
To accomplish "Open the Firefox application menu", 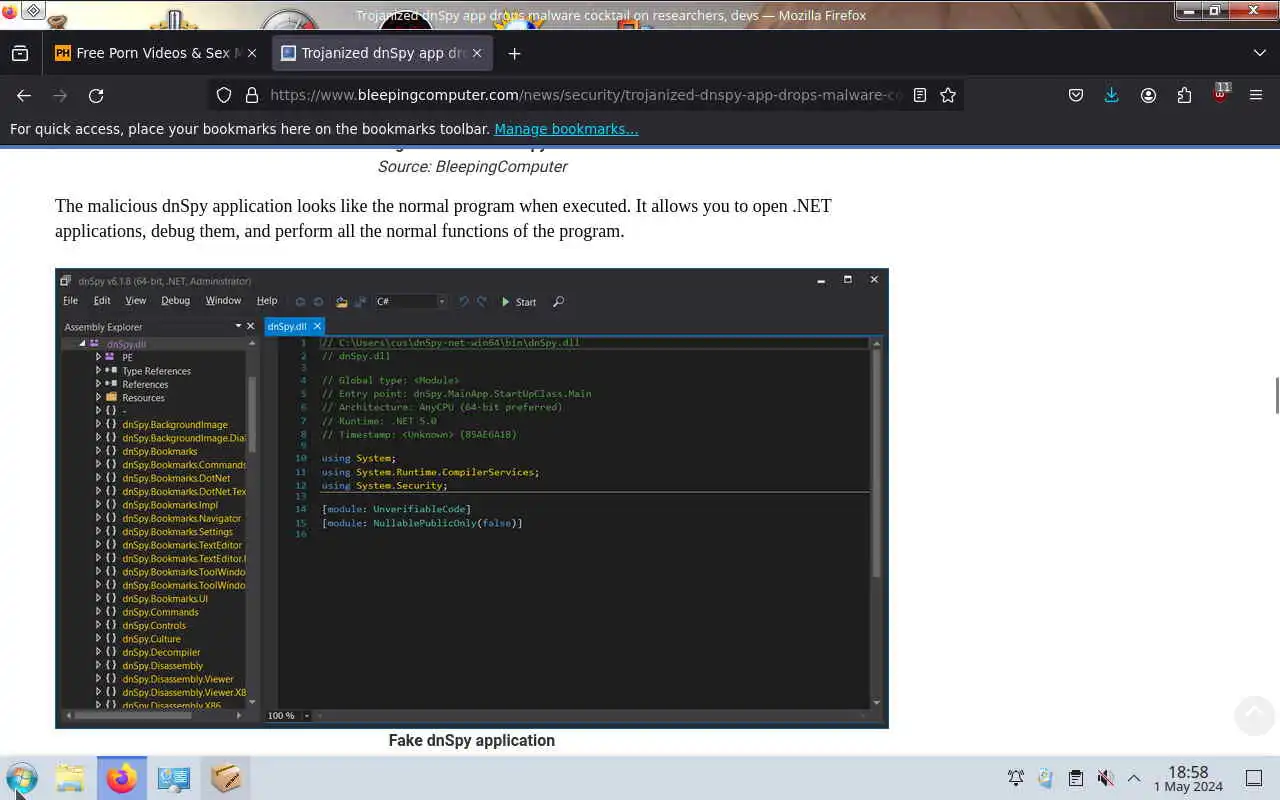I will pos(1256,96).
